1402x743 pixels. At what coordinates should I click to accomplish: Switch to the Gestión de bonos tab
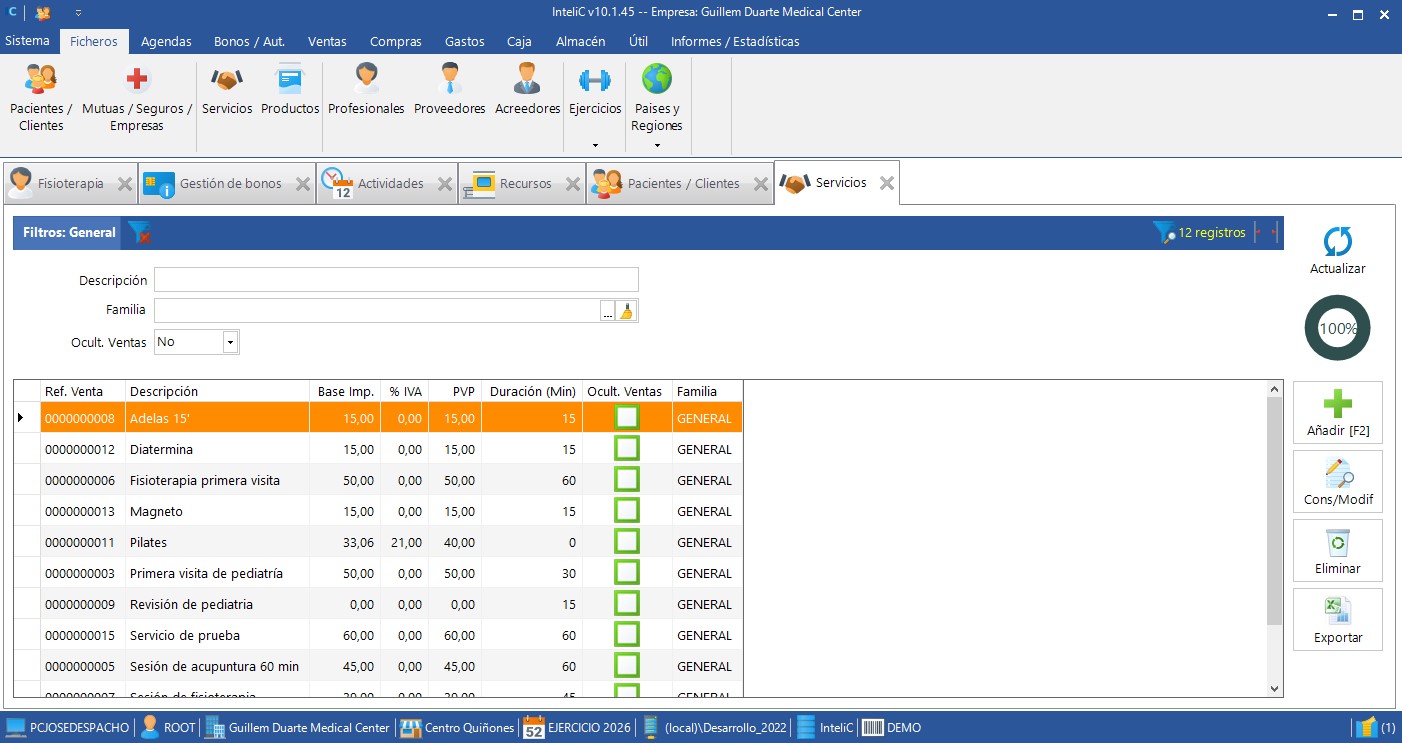[x=230, y=184]
